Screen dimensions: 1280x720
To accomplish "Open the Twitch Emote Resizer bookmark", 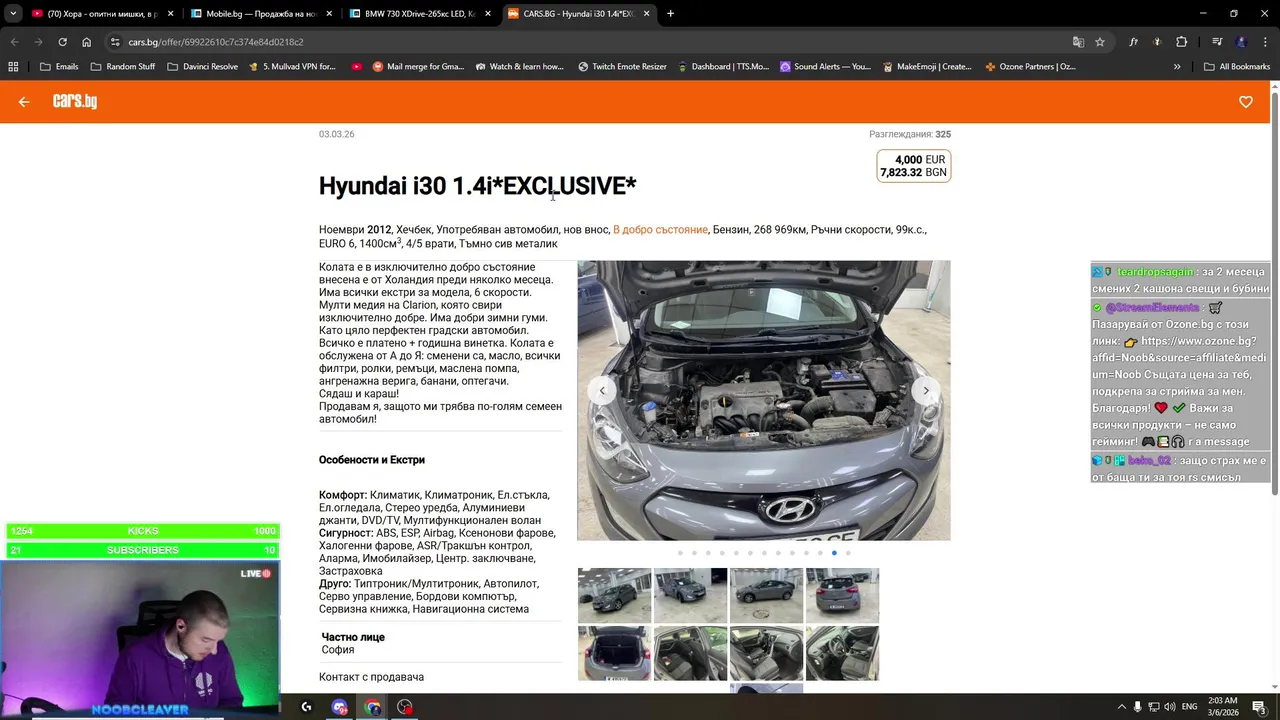I will pos(622,67).
